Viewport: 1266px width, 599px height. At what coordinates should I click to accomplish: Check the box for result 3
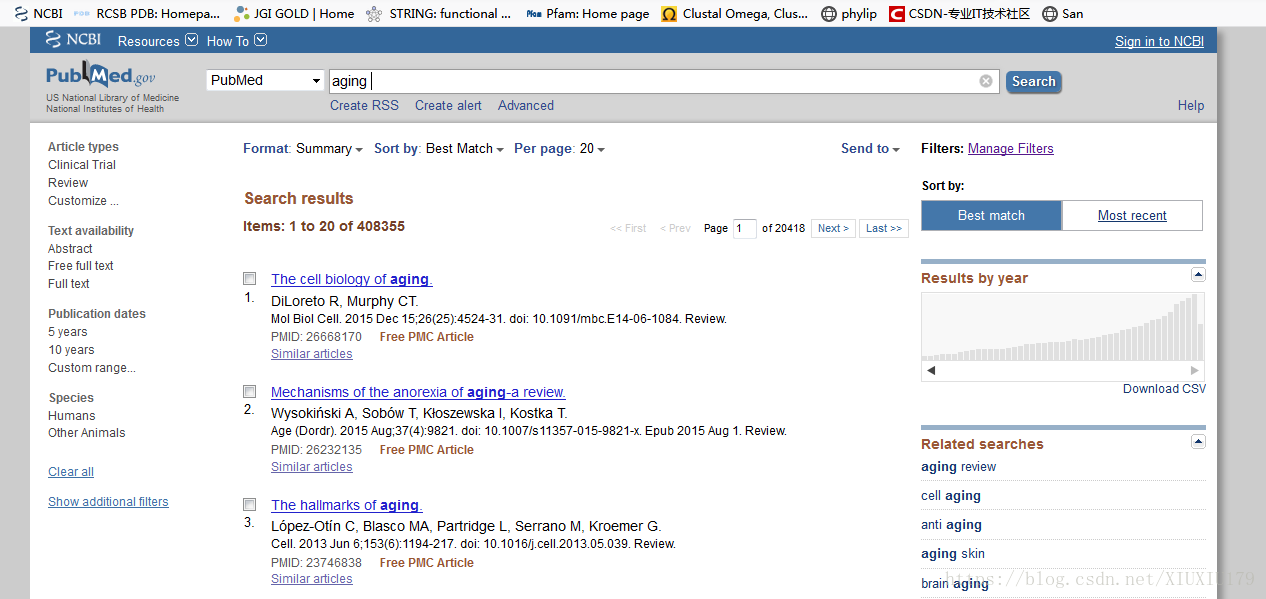pyautogui.click(x=250, y=505)
